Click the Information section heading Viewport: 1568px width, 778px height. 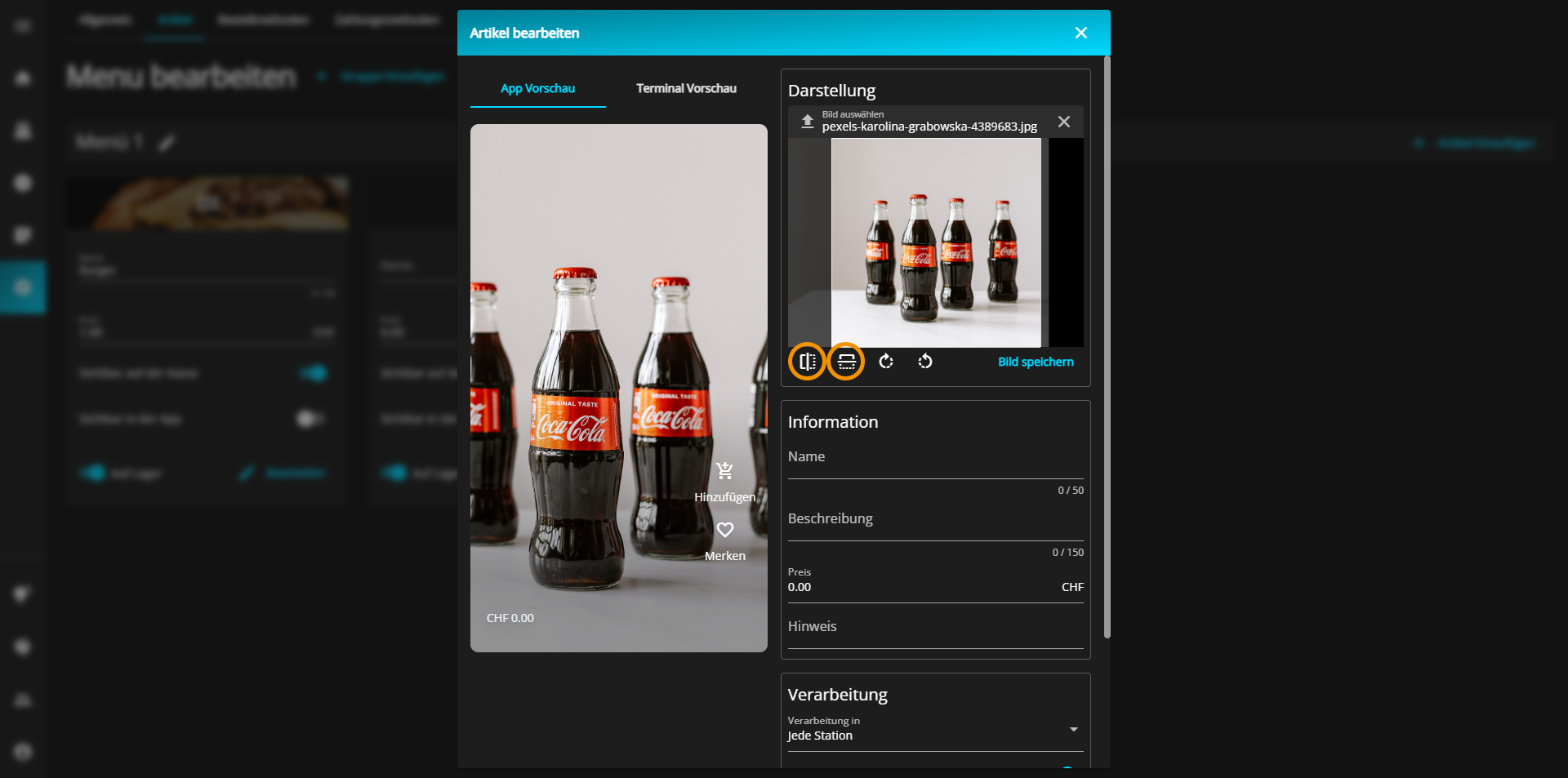point(833,422)
